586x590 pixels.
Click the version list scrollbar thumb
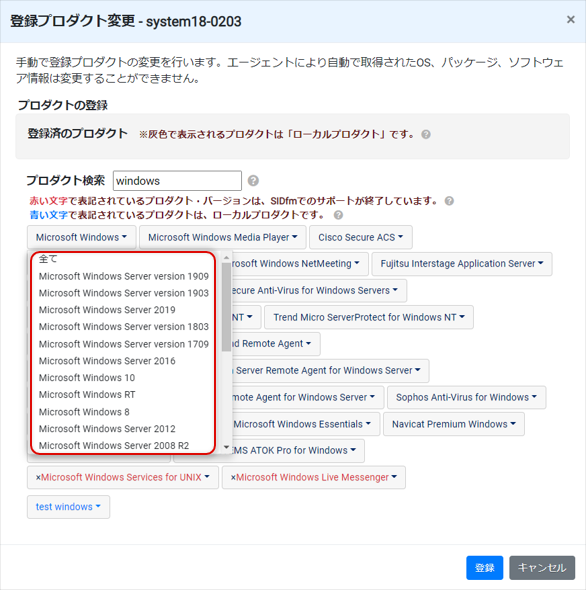(226, 307)
